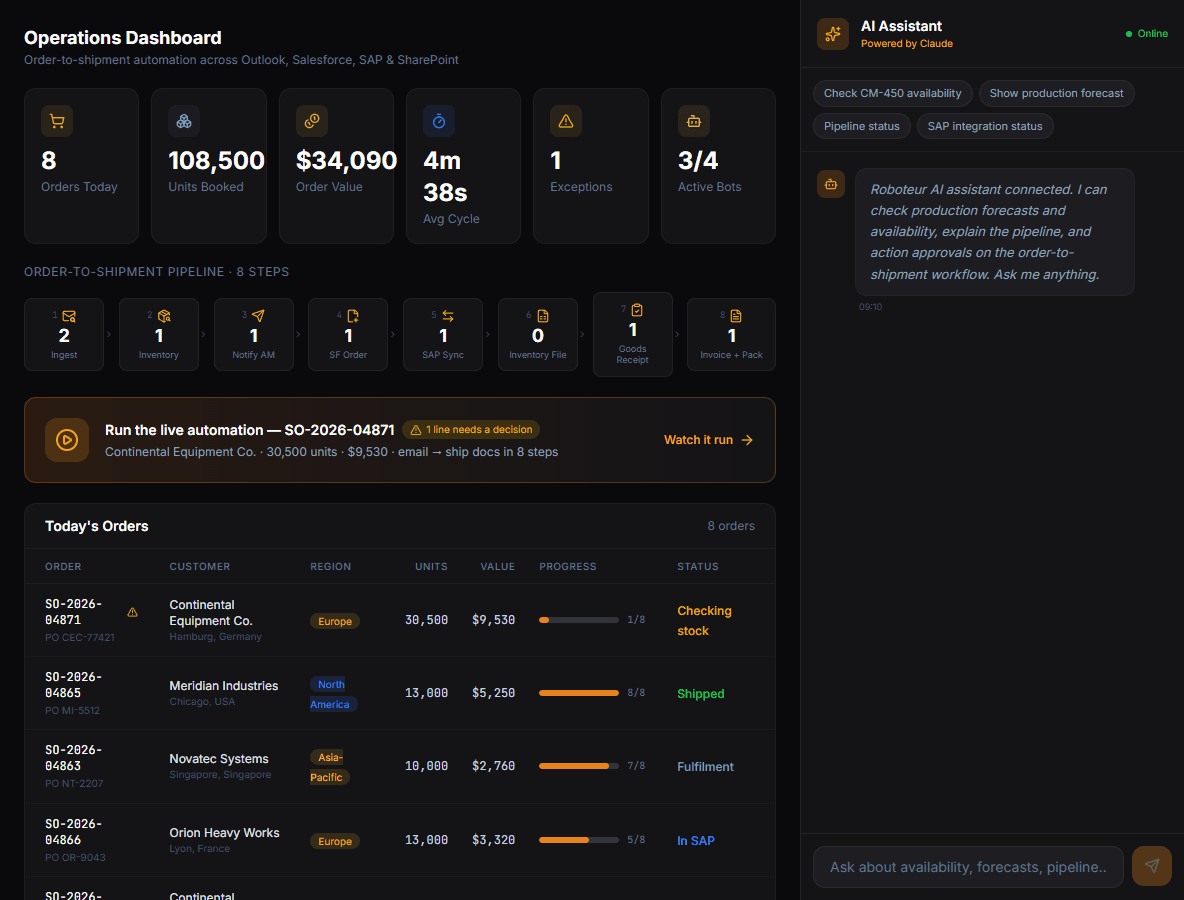The image size is (1184, 900).
Task: Click the '1 line needs a decision' badge
Action: 471,430
